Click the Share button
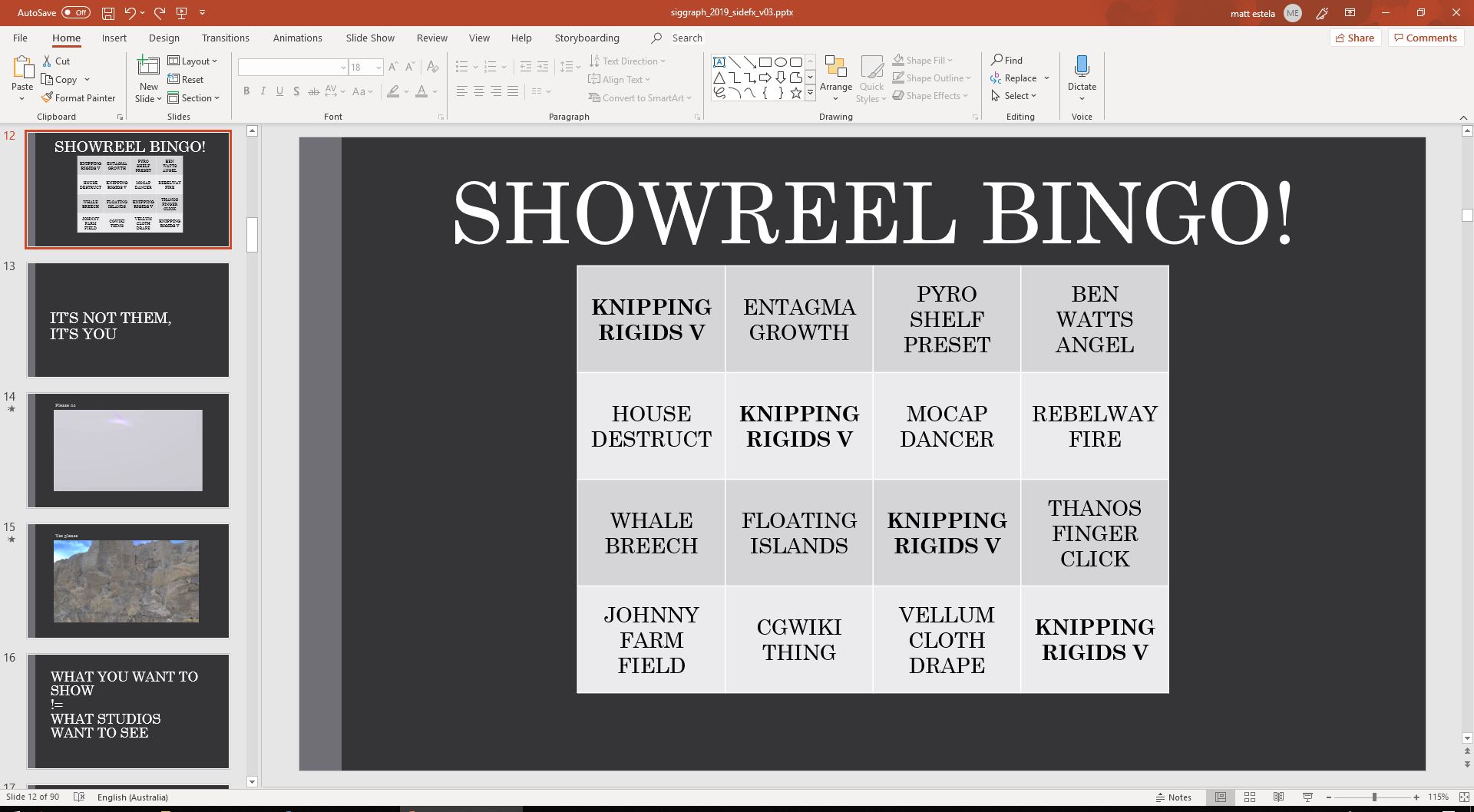The image size is (1474, 812). click(1354, 38)
